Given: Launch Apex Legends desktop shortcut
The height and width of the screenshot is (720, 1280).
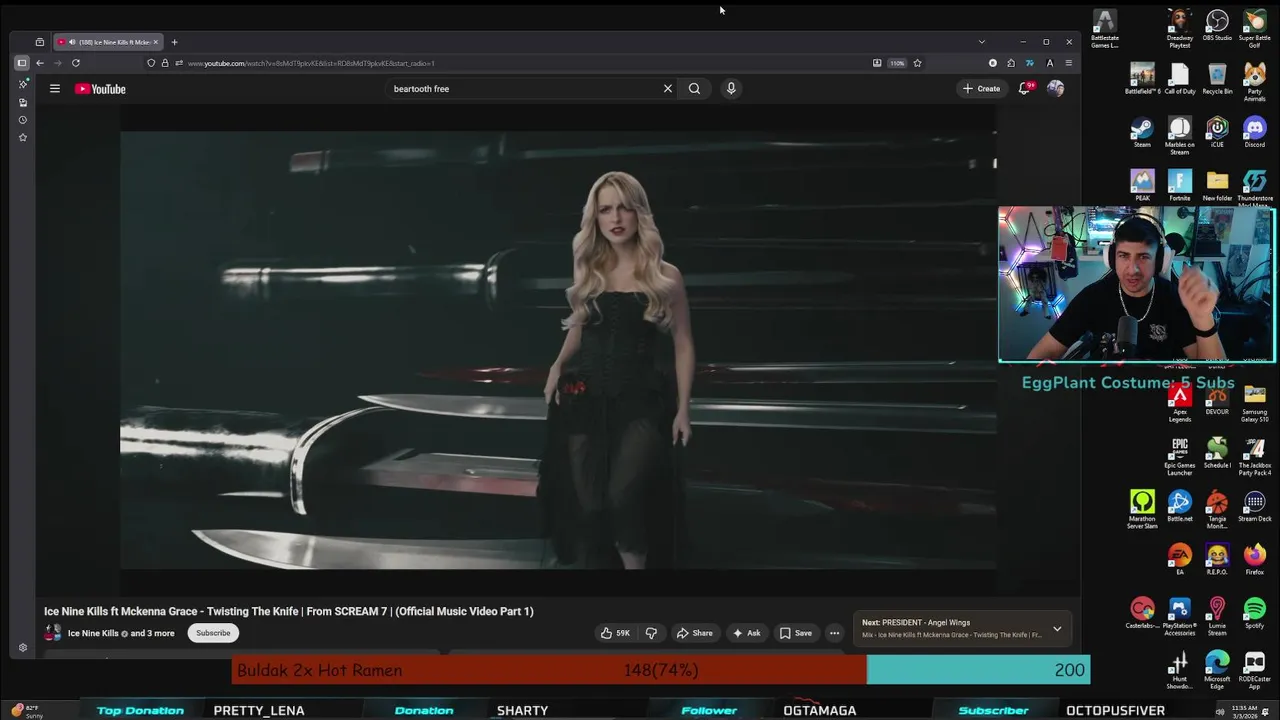Looking at the screenshot, I should [x=1180, y=403].
